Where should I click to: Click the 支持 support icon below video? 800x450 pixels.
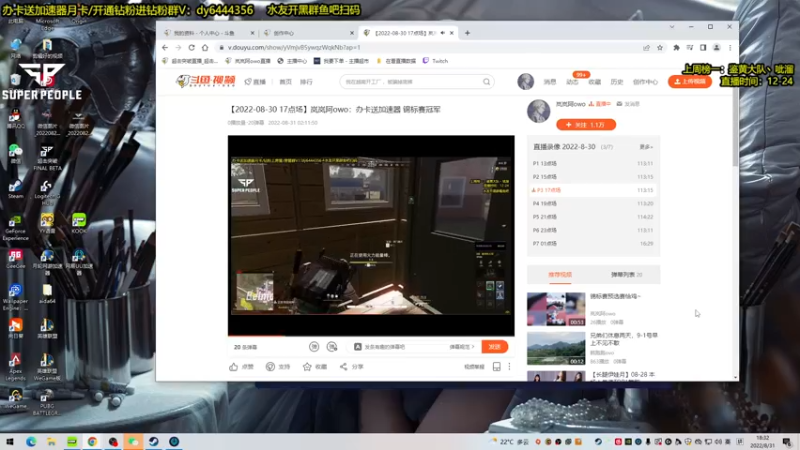point(270,366)
